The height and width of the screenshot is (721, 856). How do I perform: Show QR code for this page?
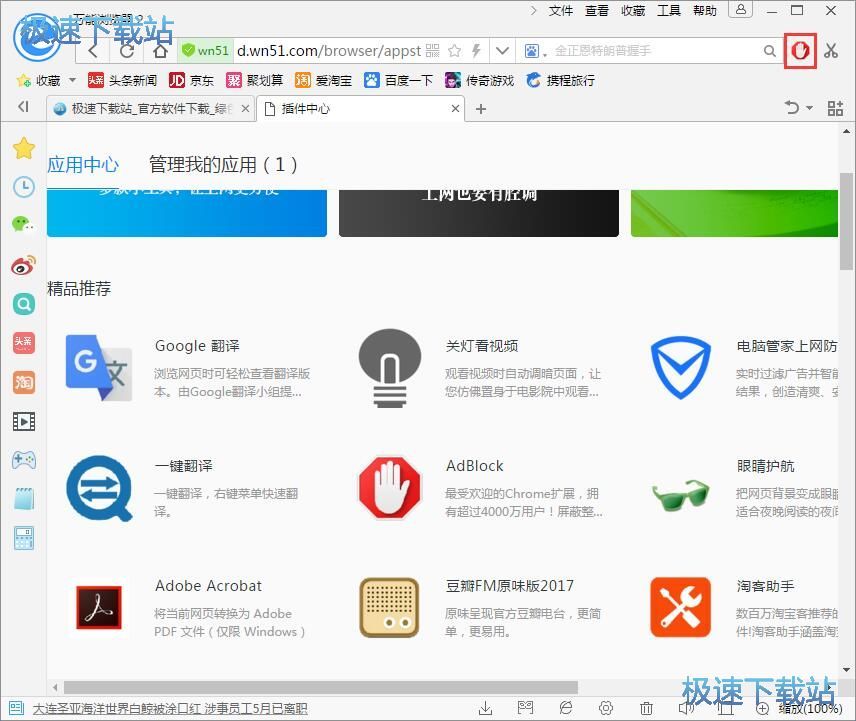coord(432,51)
